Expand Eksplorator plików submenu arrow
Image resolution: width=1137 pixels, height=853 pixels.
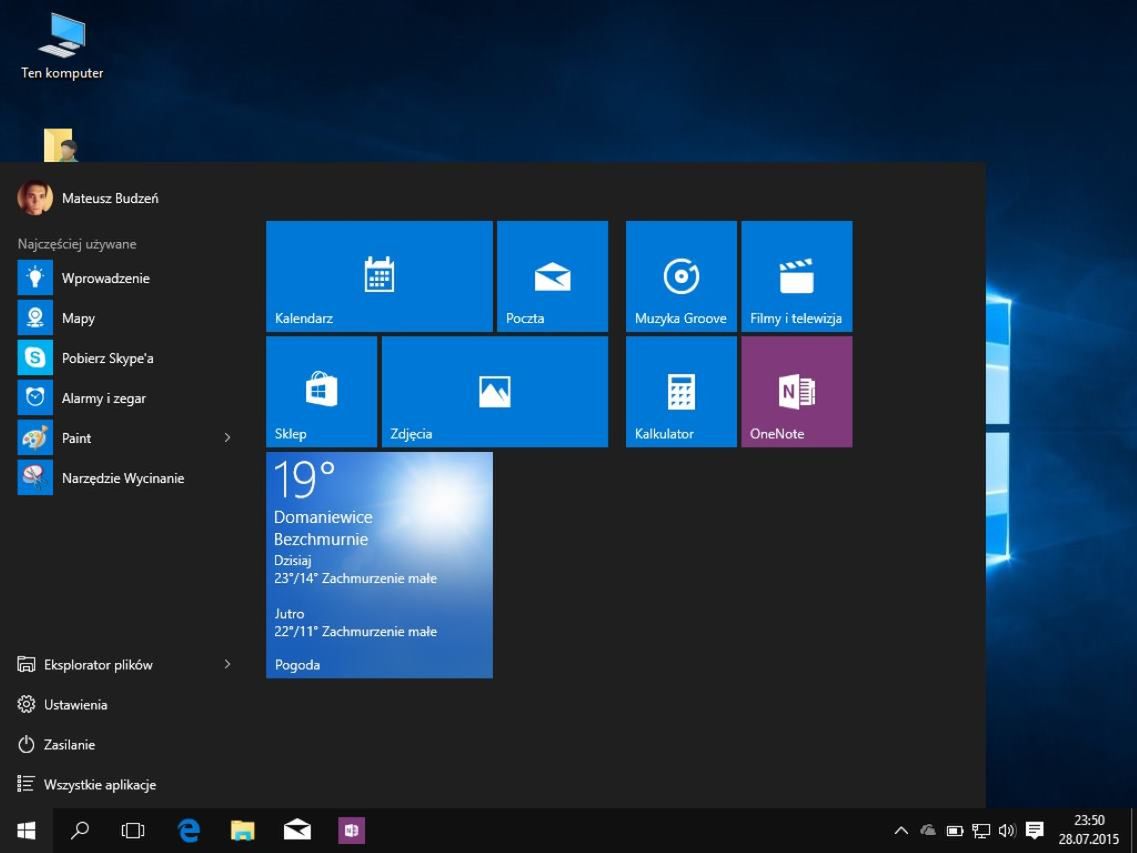pos(227,664)
